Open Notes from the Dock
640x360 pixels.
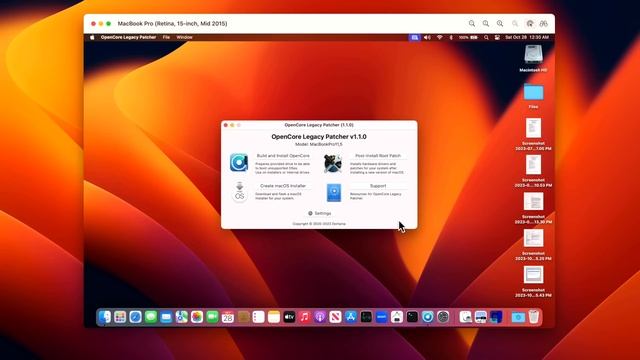[274, 317]
